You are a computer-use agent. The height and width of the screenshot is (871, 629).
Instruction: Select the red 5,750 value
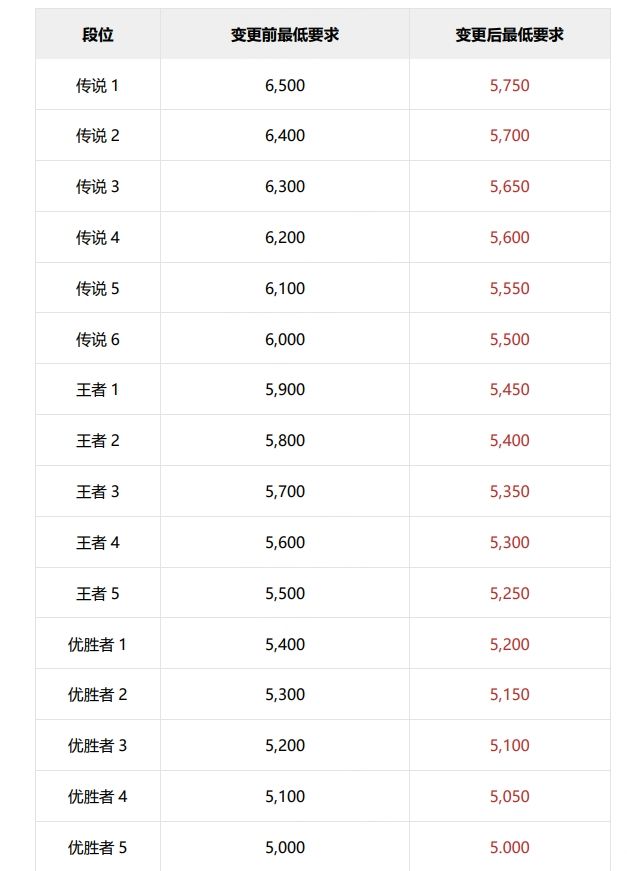[509, 85]
